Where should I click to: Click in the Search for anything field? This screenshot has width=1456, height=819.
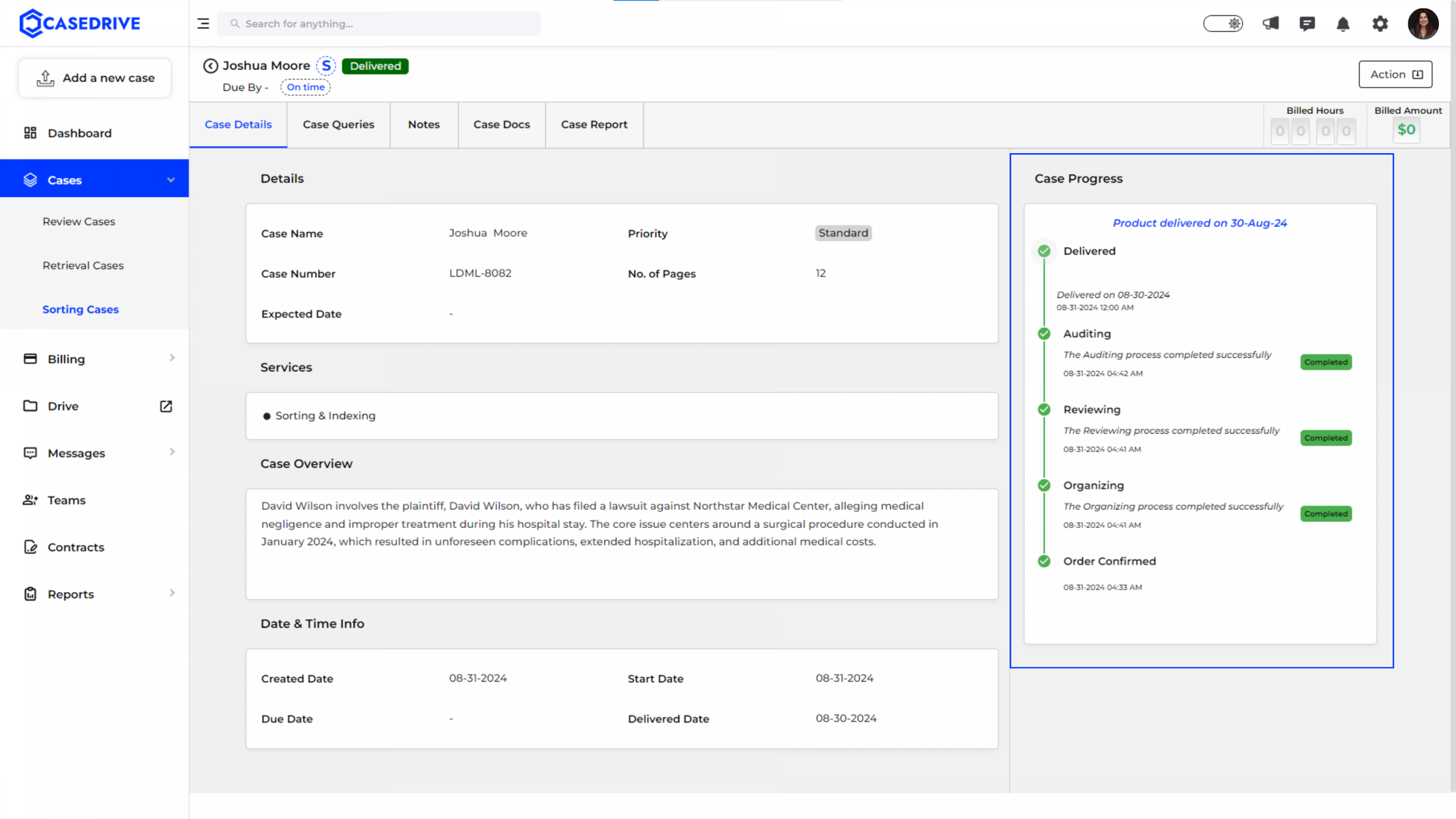point(379,24)
